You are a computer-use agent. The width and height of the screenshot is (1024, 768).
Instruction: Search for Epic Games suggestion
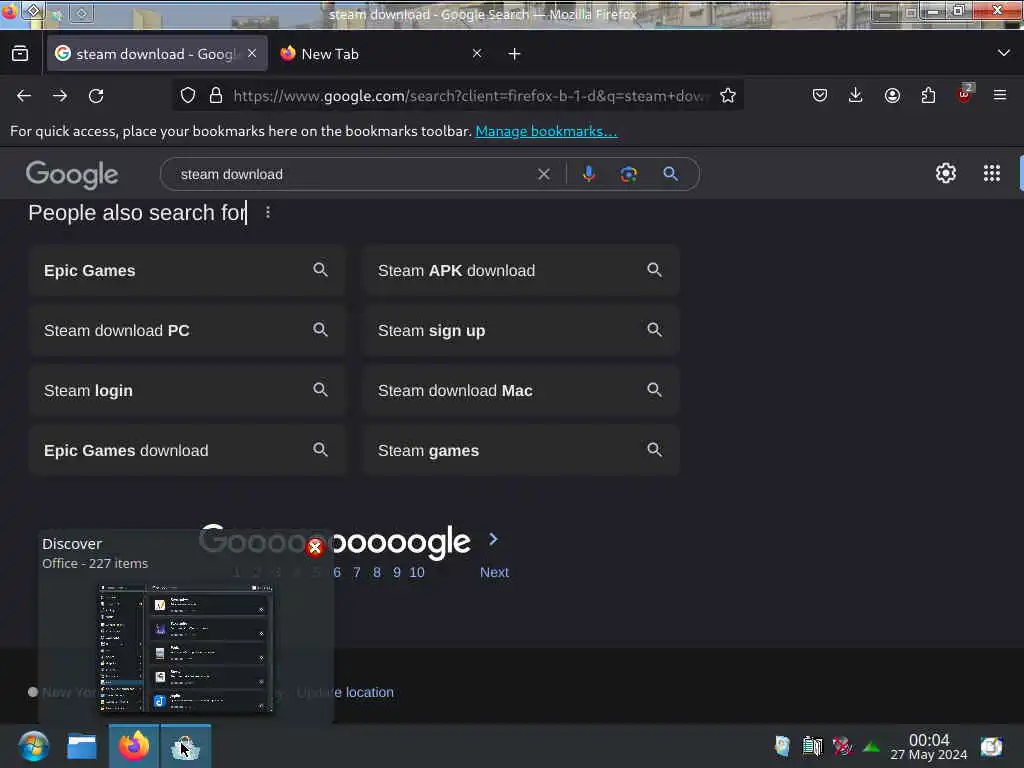click(x=186, y=270)
